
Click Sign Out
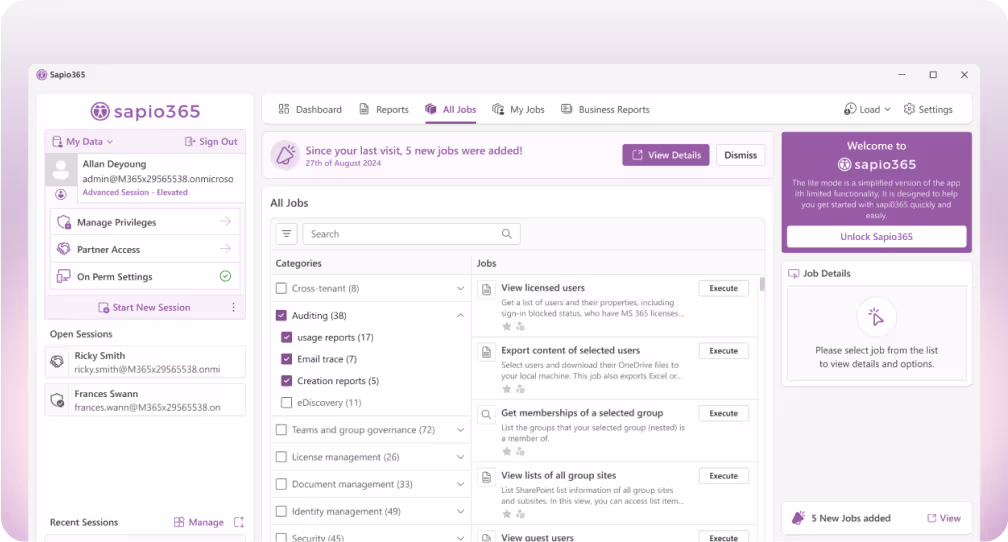(x=211, y=141)
